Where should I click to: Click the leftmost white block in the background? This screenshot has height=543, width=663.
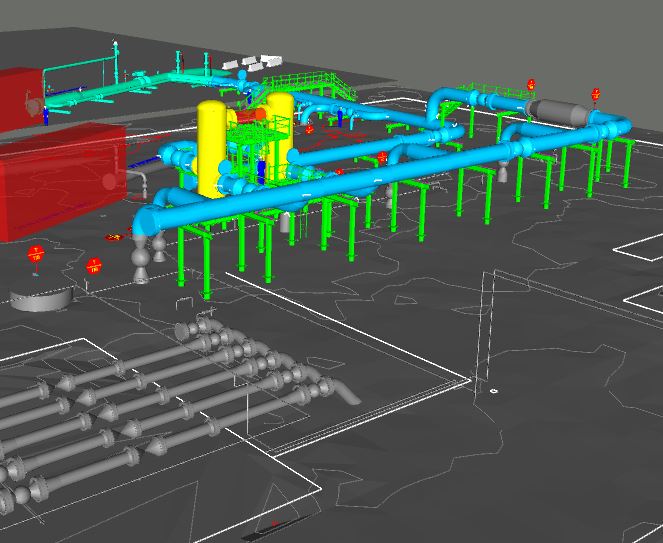tap(230, 65)
